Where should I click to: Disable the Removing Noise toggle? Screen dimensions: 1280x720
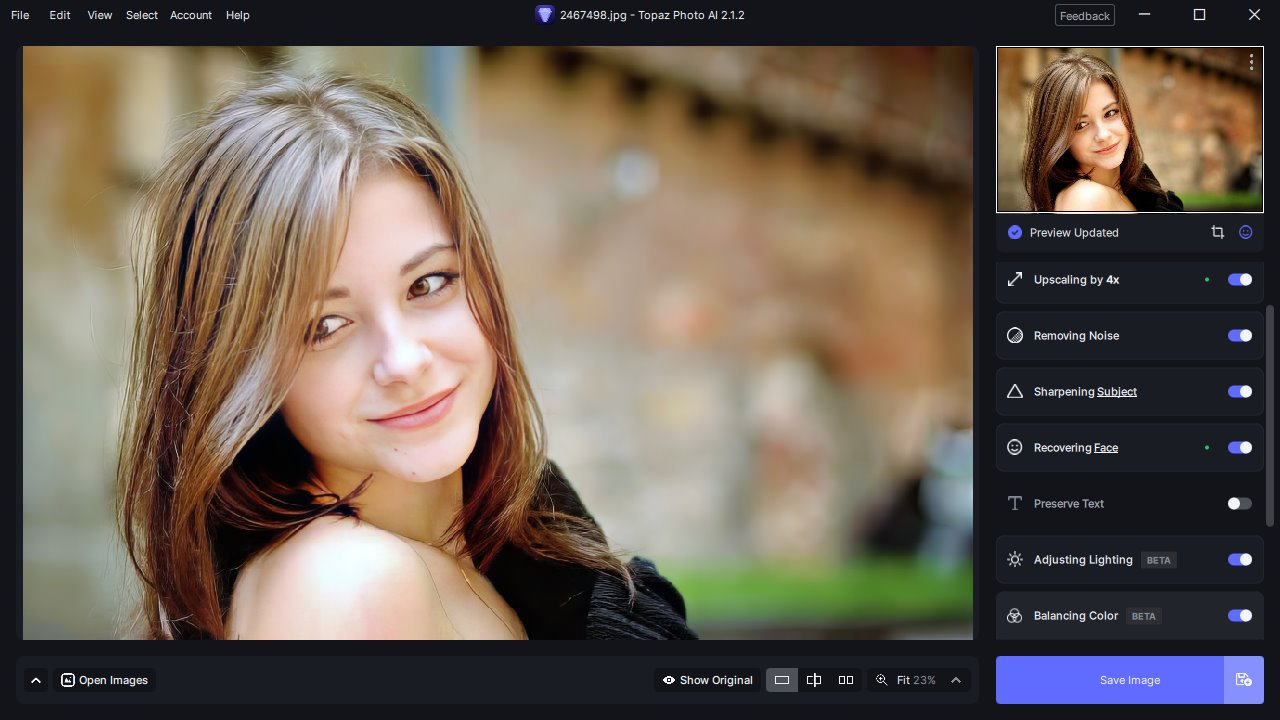(x=1239, y=336)
